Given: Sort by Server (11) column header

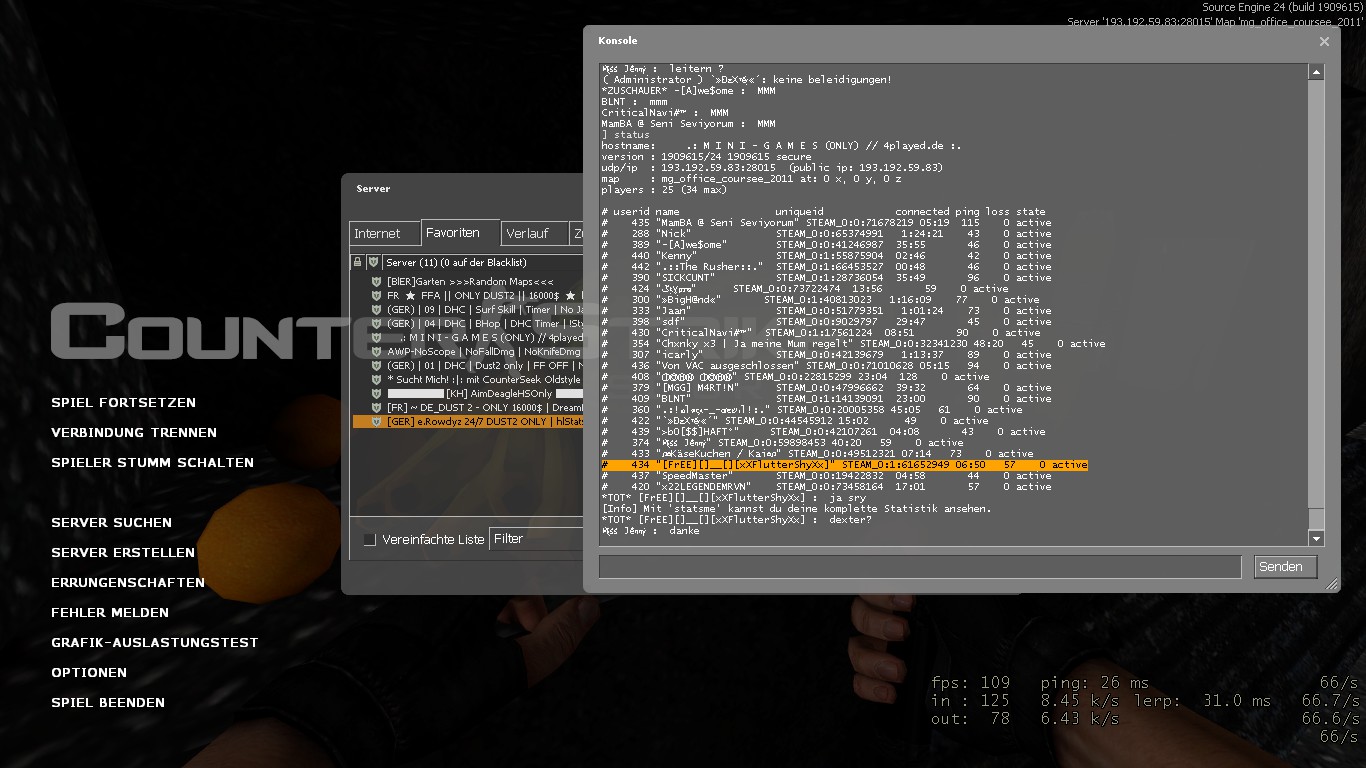Looking at the screenshot, I should (483, 262).
